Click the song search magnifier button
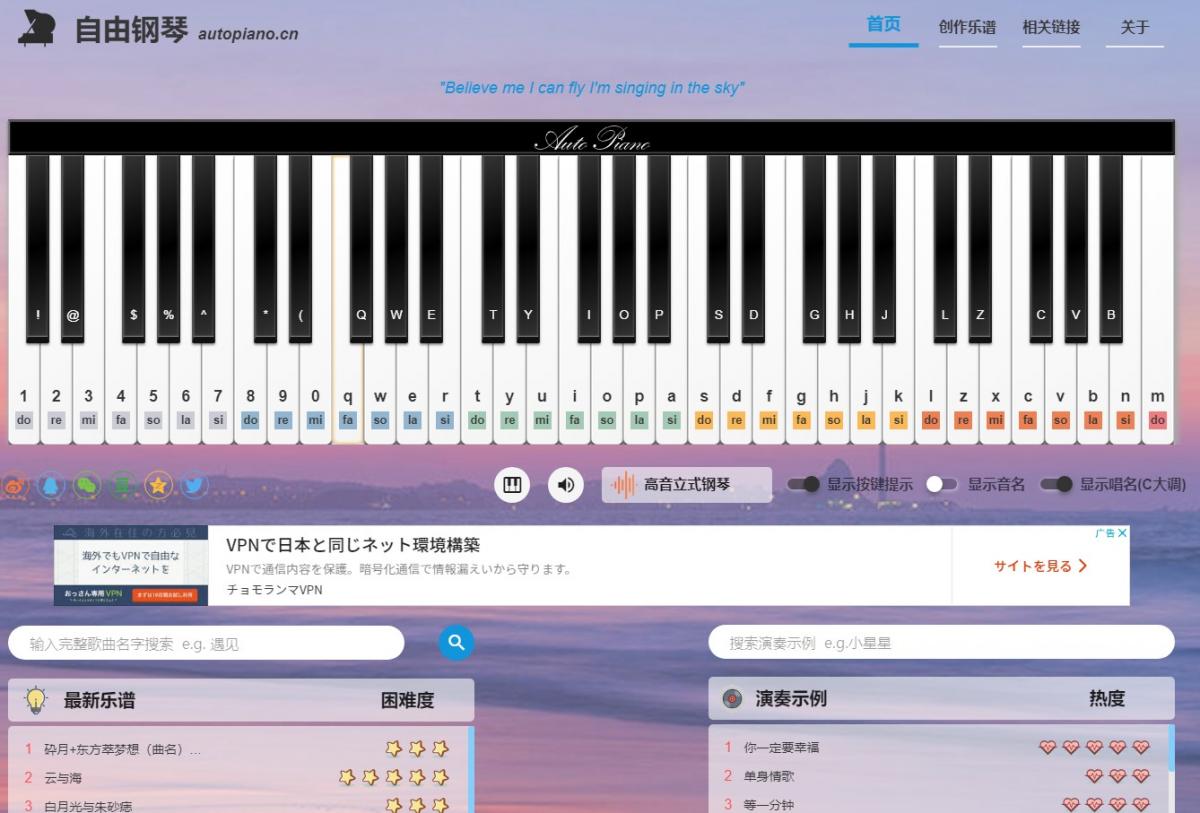 click(x=456, y=643)
